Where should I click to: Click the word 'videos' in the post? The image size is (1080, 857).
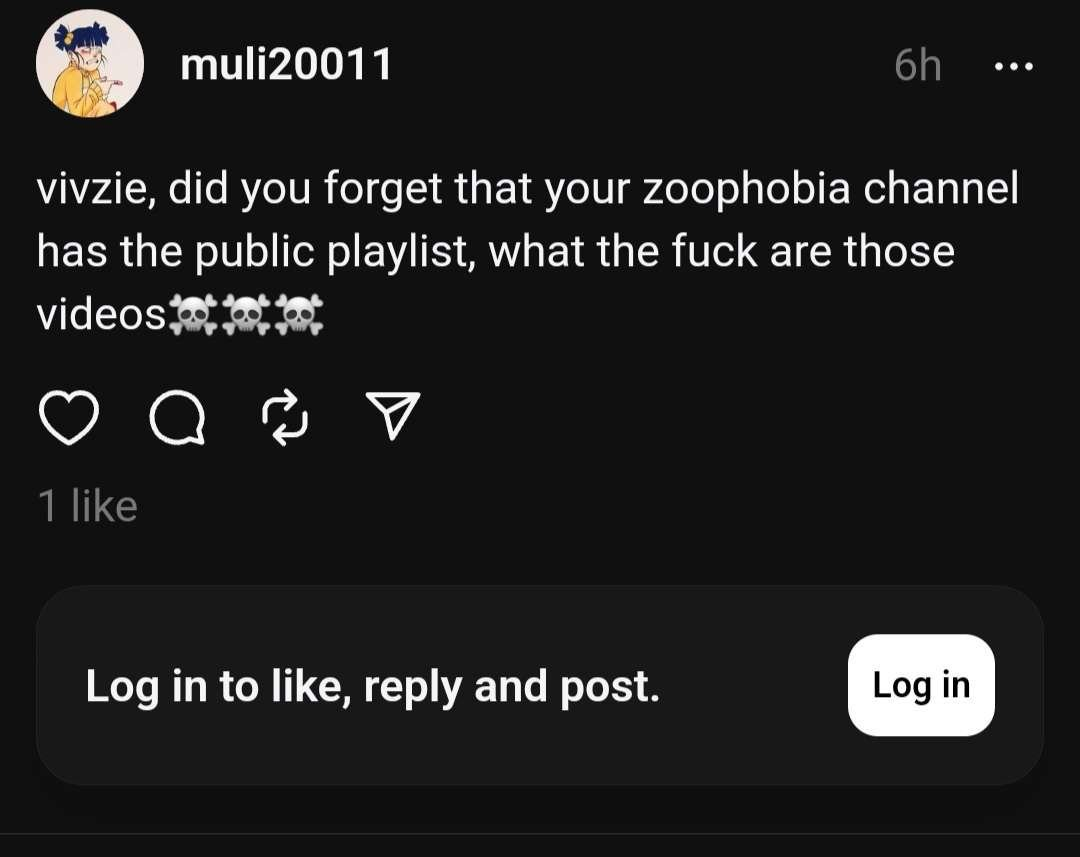[x=101, y=315]
